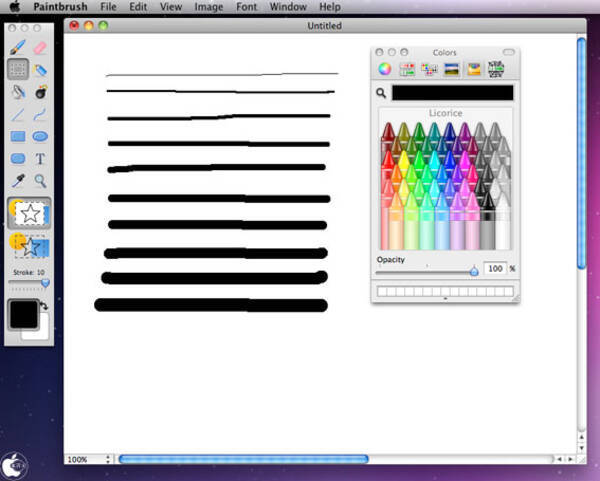The width and height of the screenshot is (600, 481).
Task: Open the zoom percentage dropdown
Action: click(88, 459)
